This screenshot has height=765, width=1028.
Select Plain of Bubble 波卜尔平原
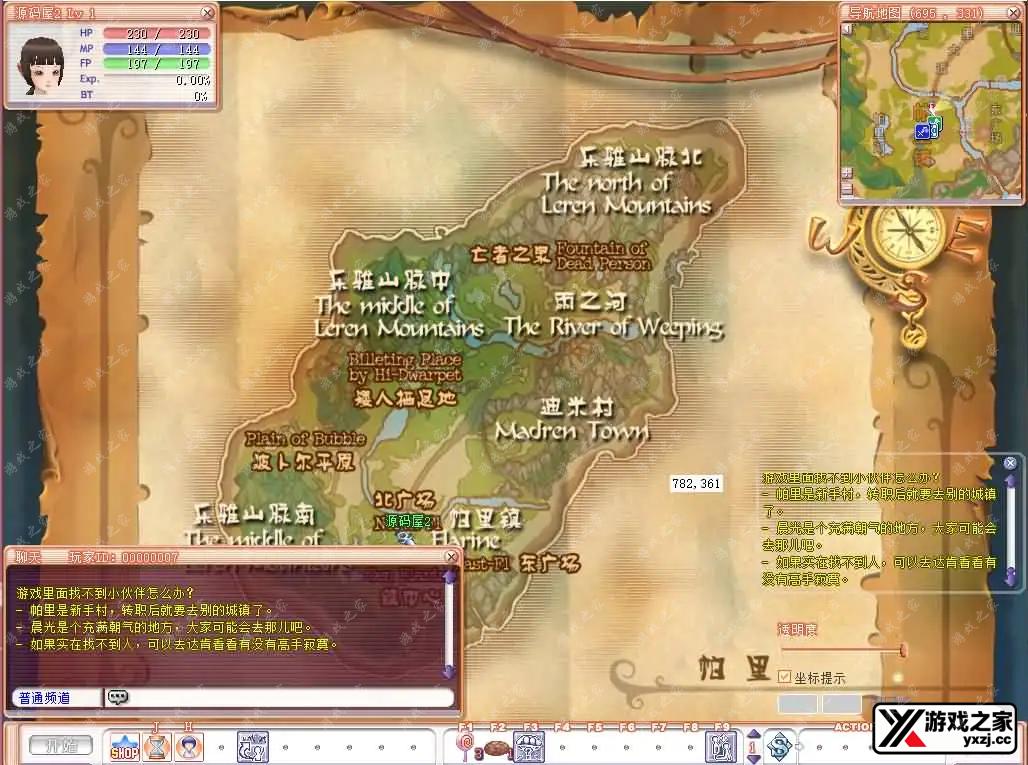[x=305, y=451]
